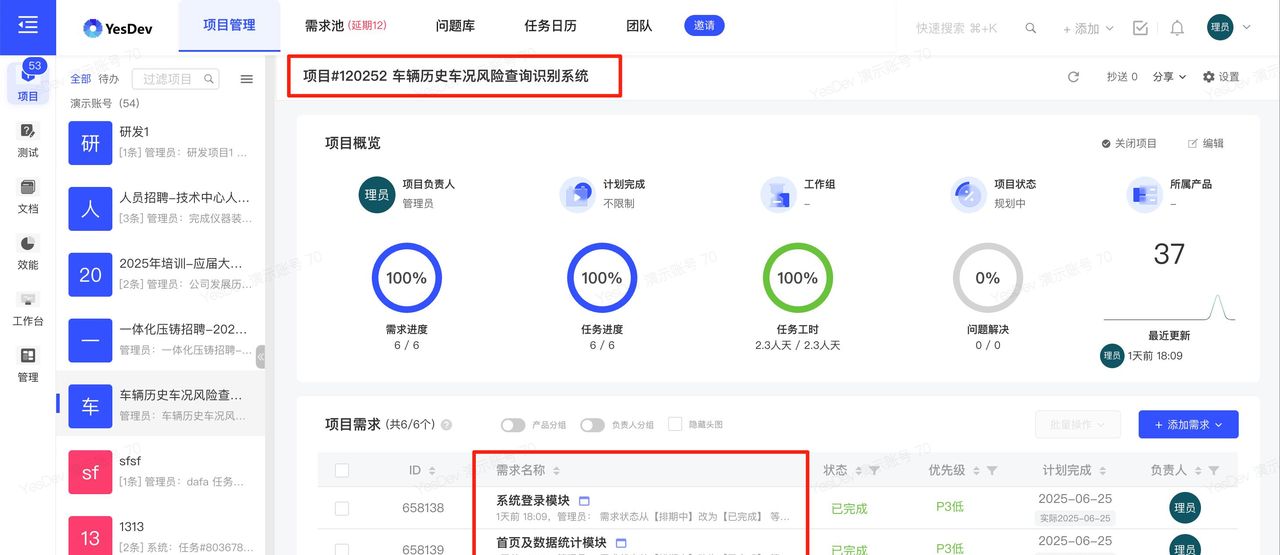Expand the user menu arrow beside avatar
1280x555 pixels.
point(1246,28)
